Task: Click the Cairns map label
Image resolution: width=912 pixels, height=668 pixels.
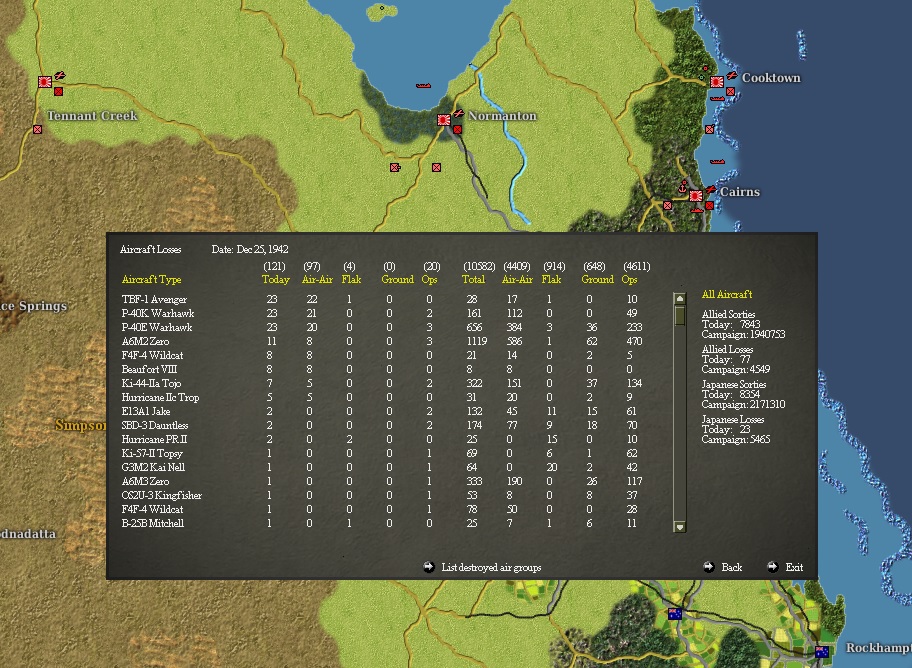Action: (740, 192)
